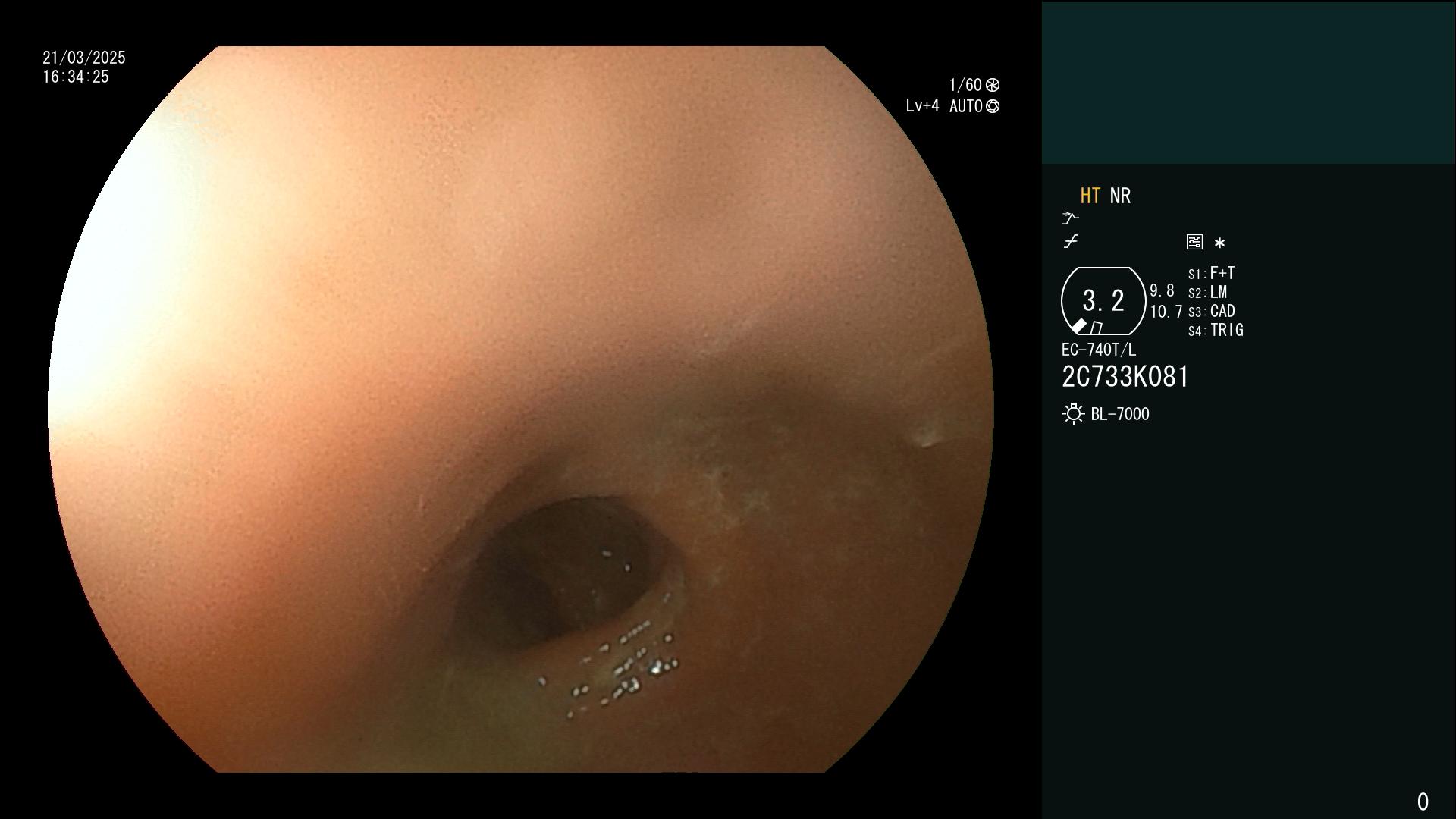Click the AUTO exposure mode label
This screenshot has width=1456, height=819.
click(x=966, y=106)
